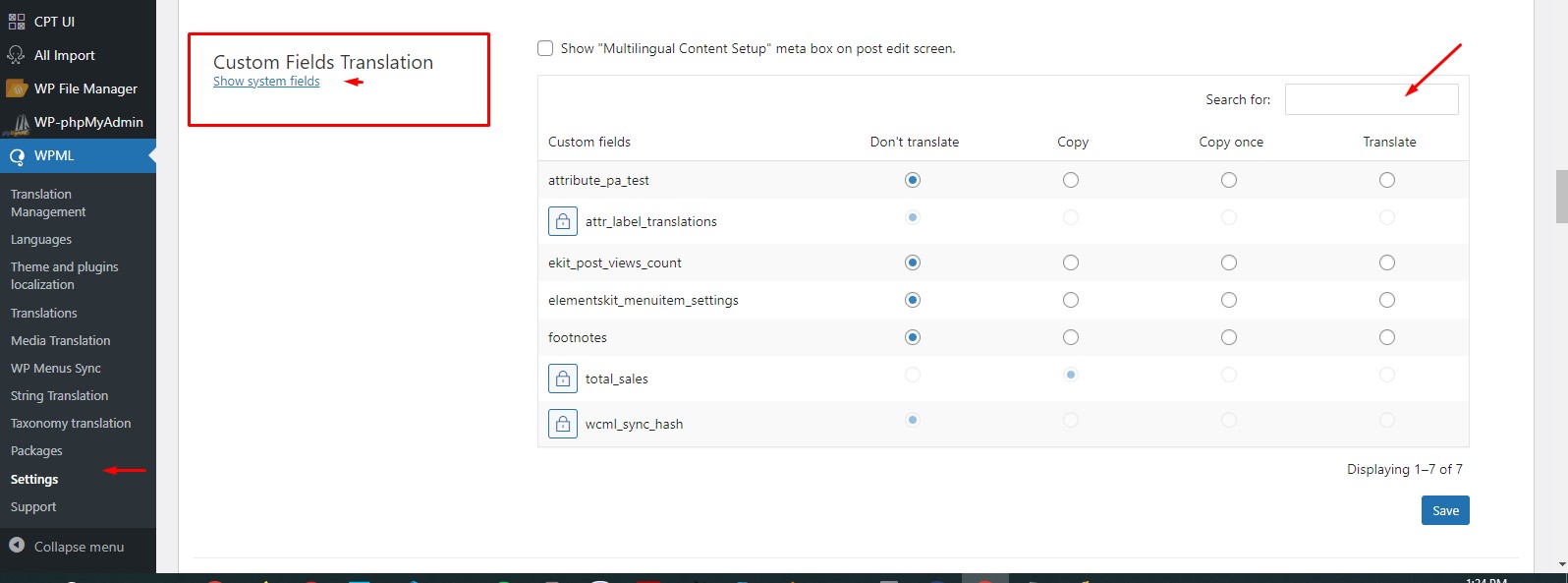The image size is (1568, 583).
Task: Open WP File Manager folder icon
Action: pyautogui.click(x=17, y=88)
